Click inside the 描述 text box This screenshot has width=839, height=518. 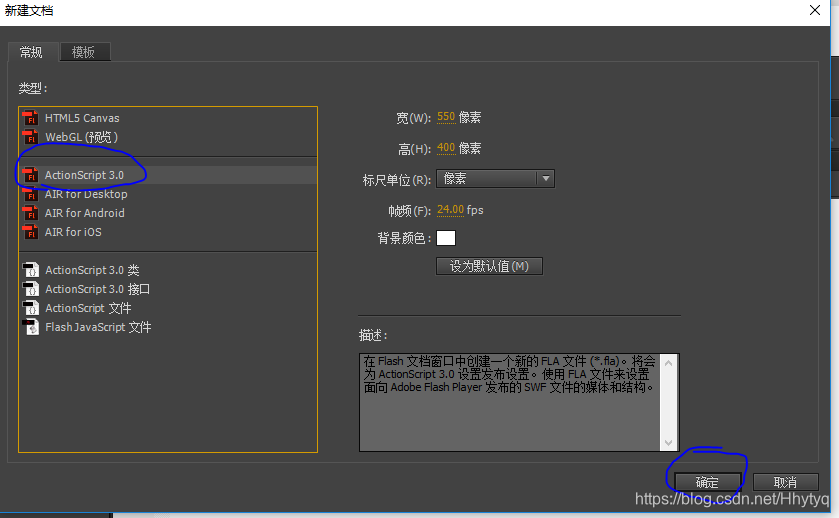[510, 402]
